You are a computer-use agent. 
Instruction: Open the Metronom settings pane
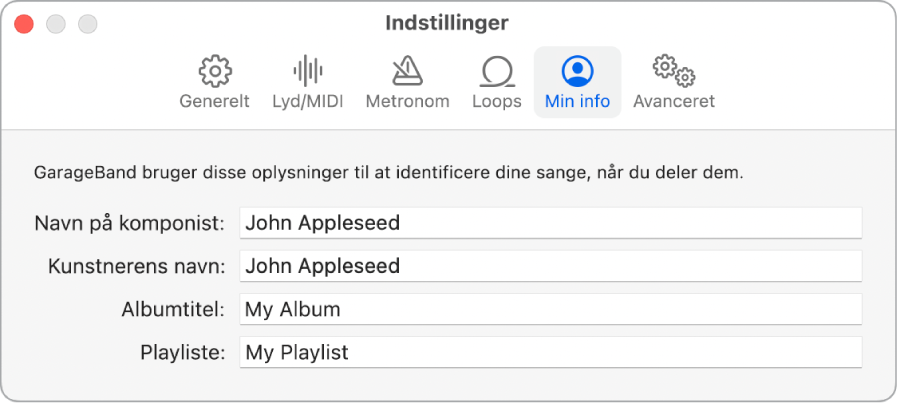click(x=408, y=82)
